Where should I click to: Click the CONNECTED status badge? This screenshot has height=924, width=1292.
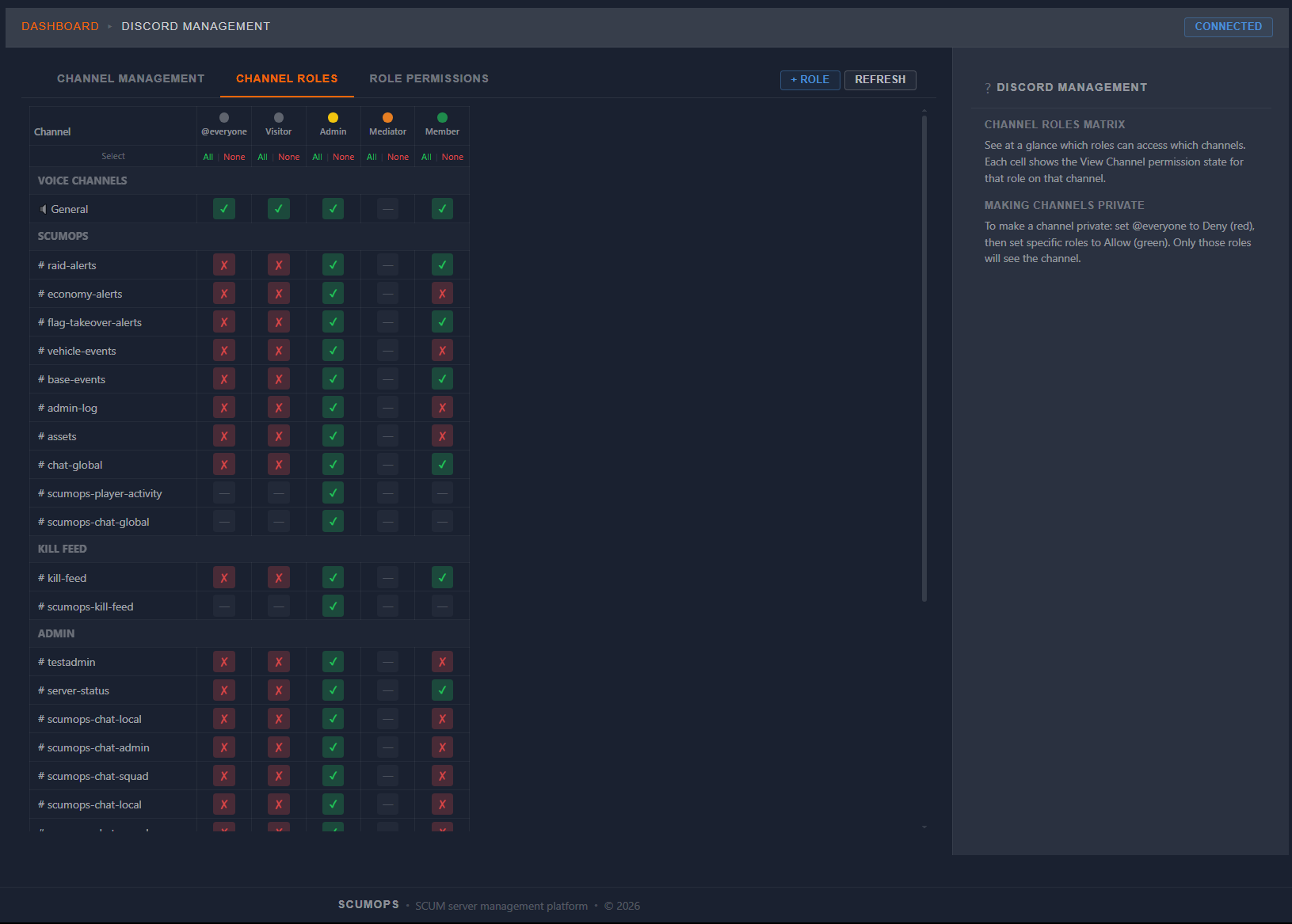(1228, 27)
